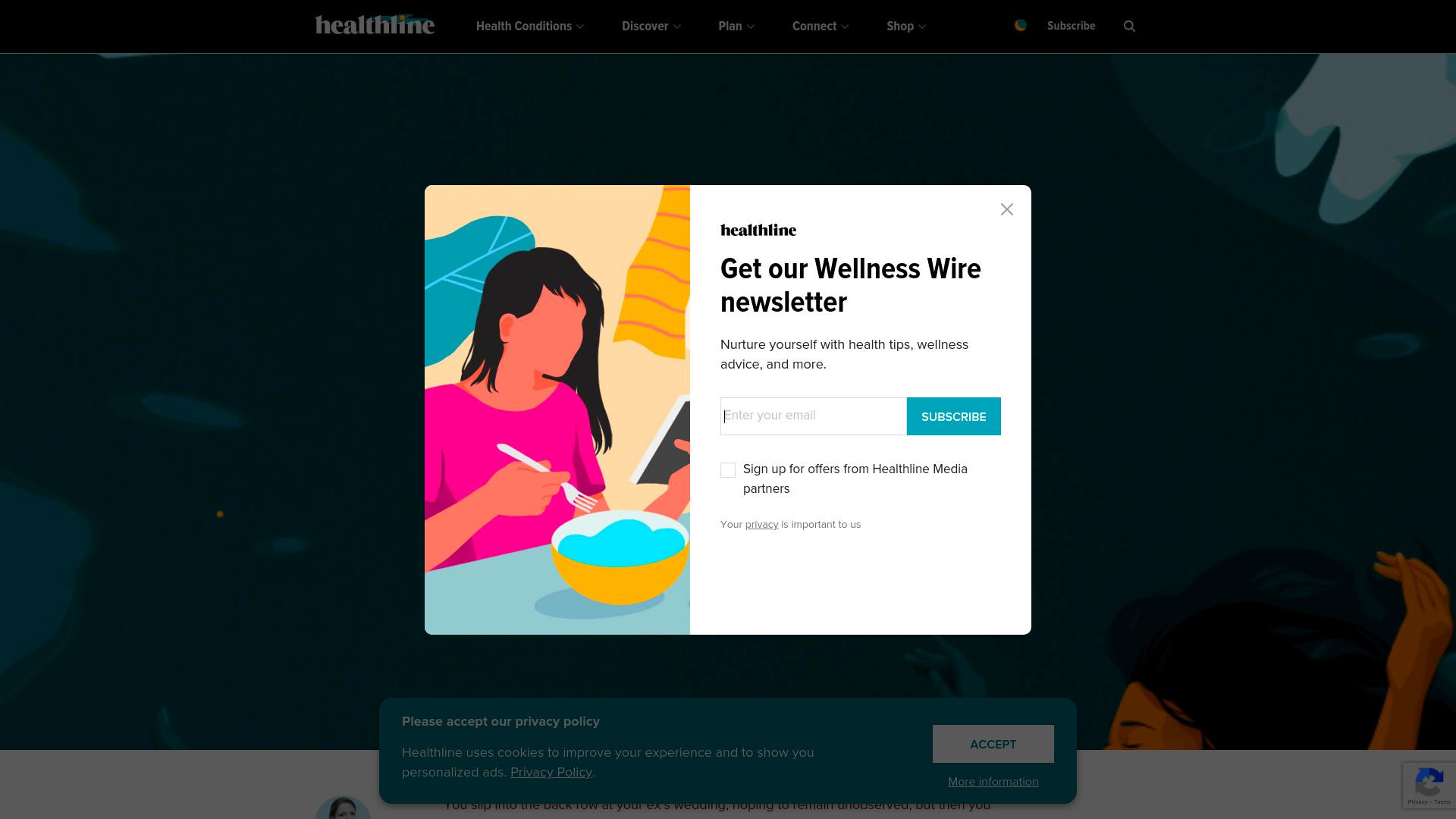Click the header Subscribe link
Screen dimensions: 1456x819
[1071, 26]
